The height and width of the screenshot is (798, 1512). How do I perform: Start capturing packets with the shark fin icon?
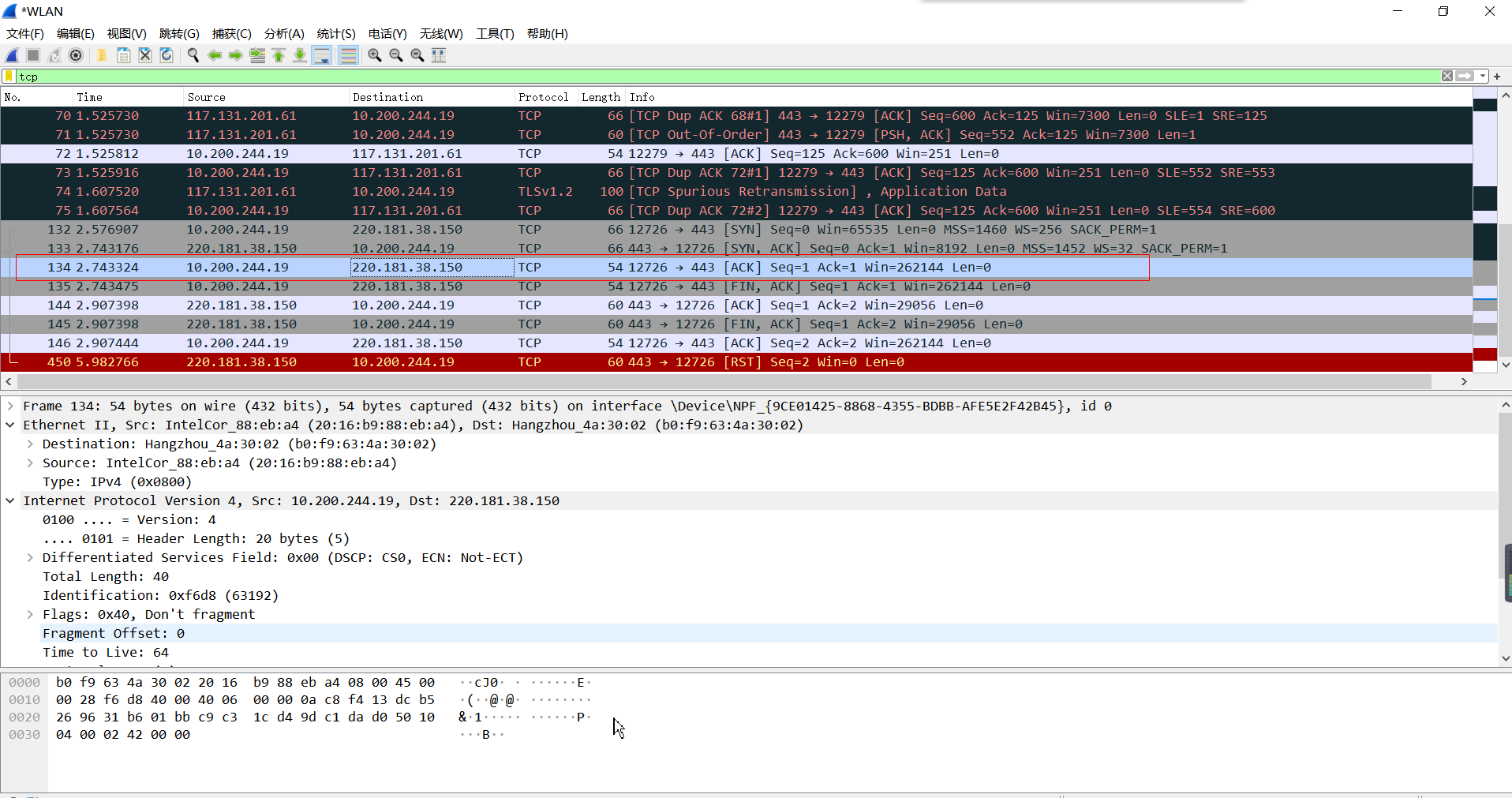pos(12,55)
